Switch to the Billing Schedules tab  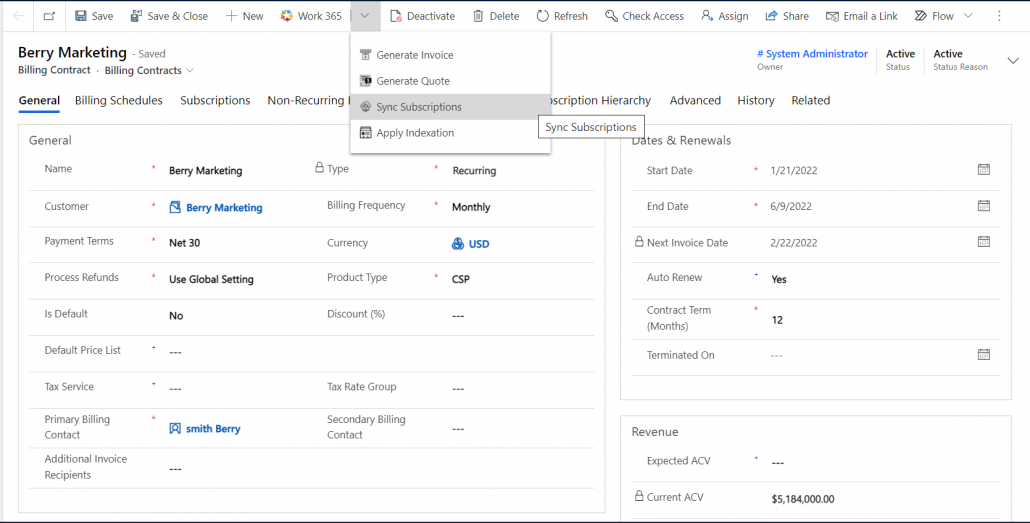(119, 101)
